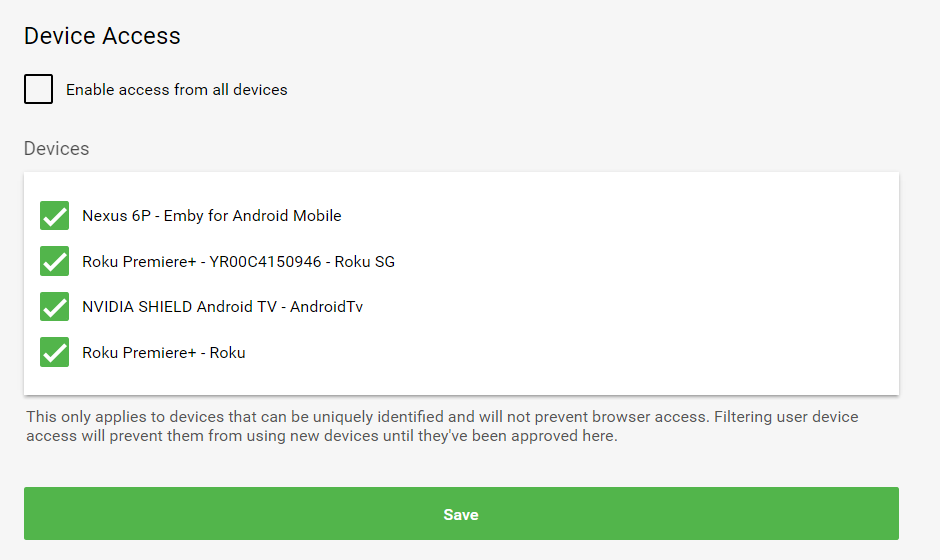Untick the last Roku Premiere+ - Roku checkbox
Image resolution: width=940 pixels, height=560 pixels.
(x=54, y=352)
